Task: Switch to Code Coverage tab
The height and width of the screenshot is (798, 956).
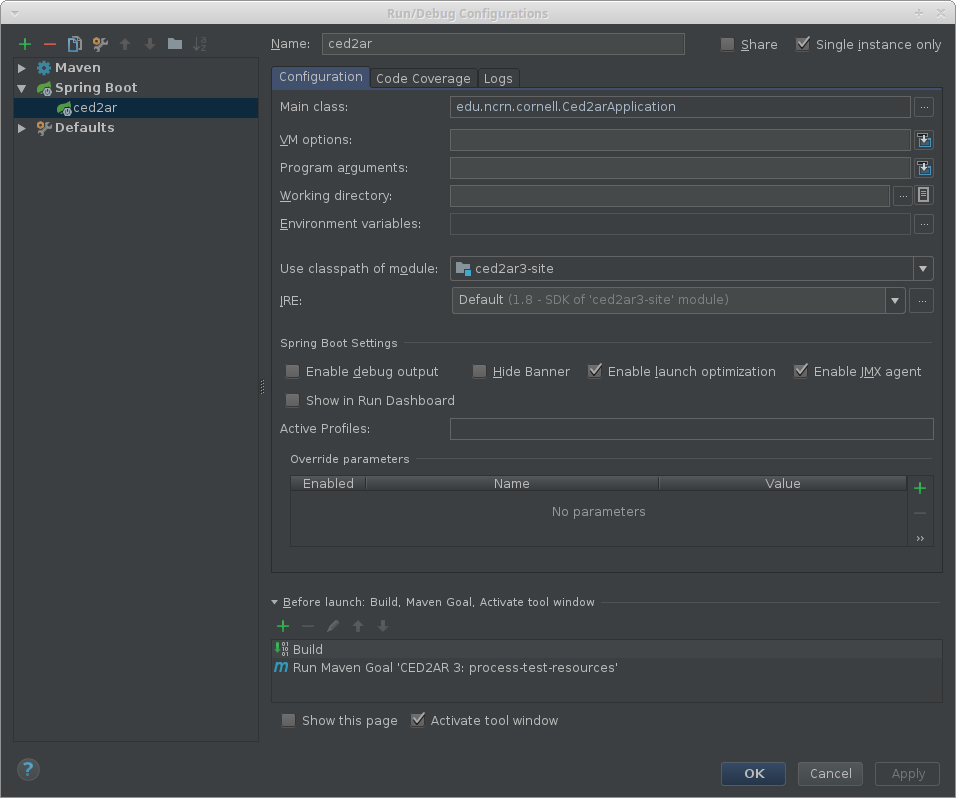Action: coord(423,79)
